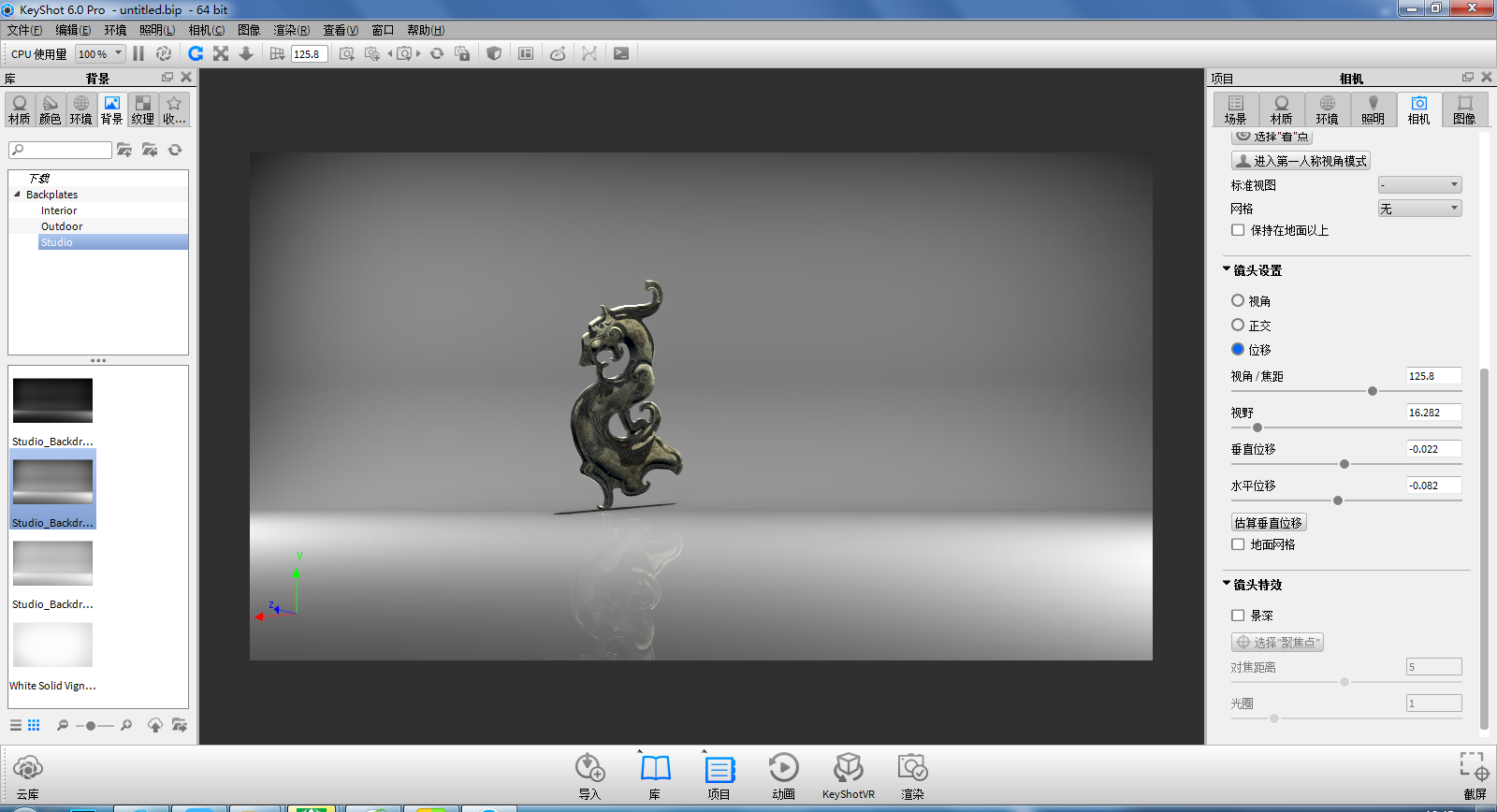Open the 标准视图 dropdown
This screenshot has height=812, width=1497.
pyautogui.click(x=1419, y=185)
